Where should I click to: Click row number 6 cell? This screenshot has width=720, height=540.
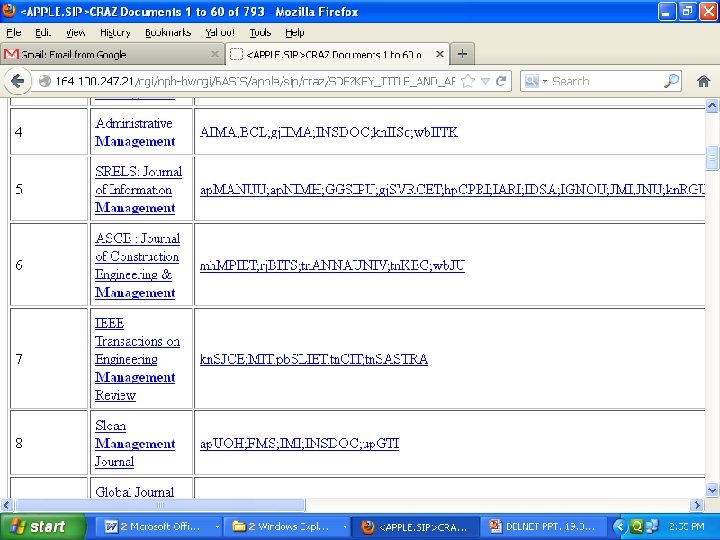(x=49, y=265)
